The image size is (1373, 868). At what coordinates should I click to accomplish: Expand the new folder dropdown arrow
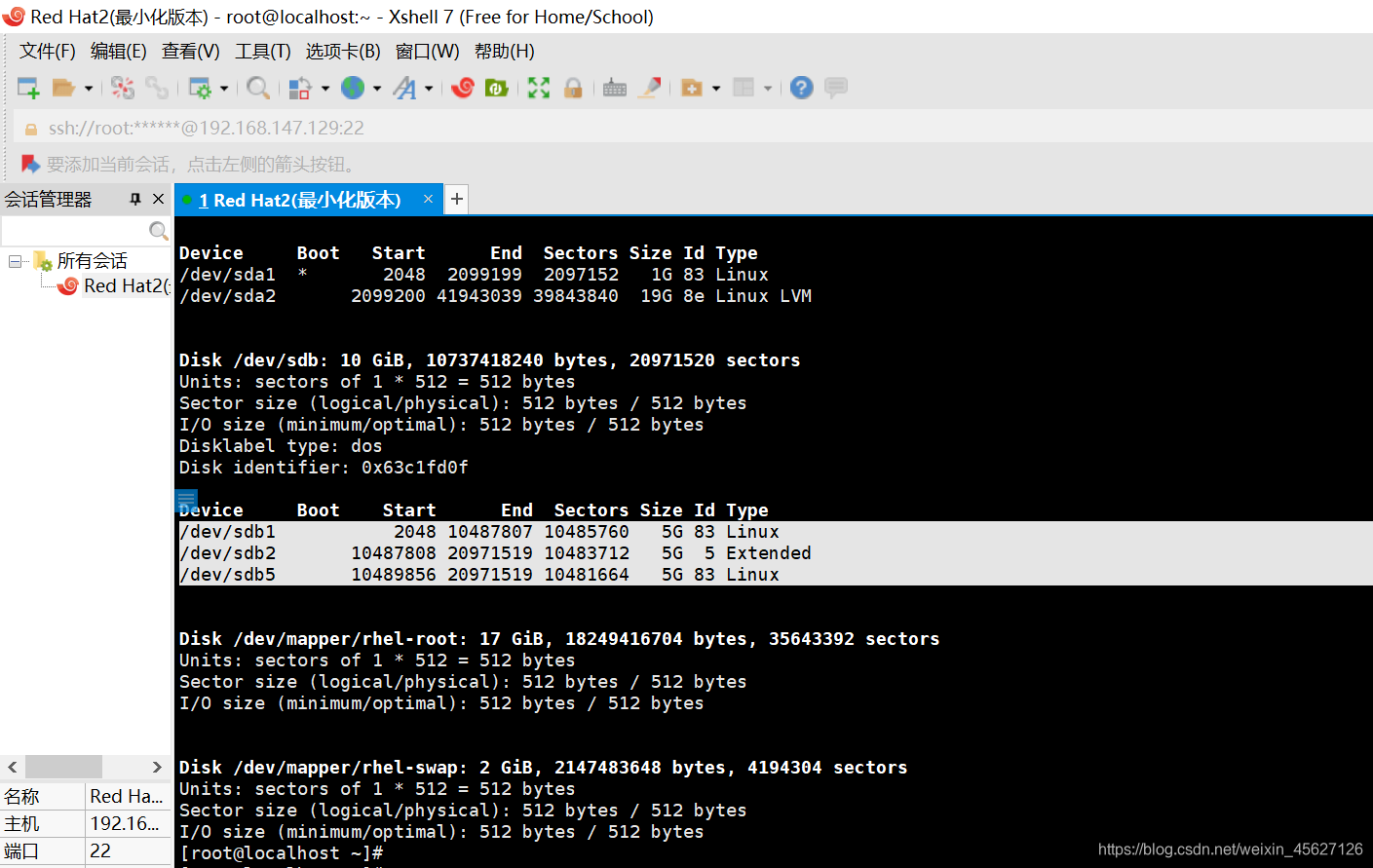pos(716,89)
